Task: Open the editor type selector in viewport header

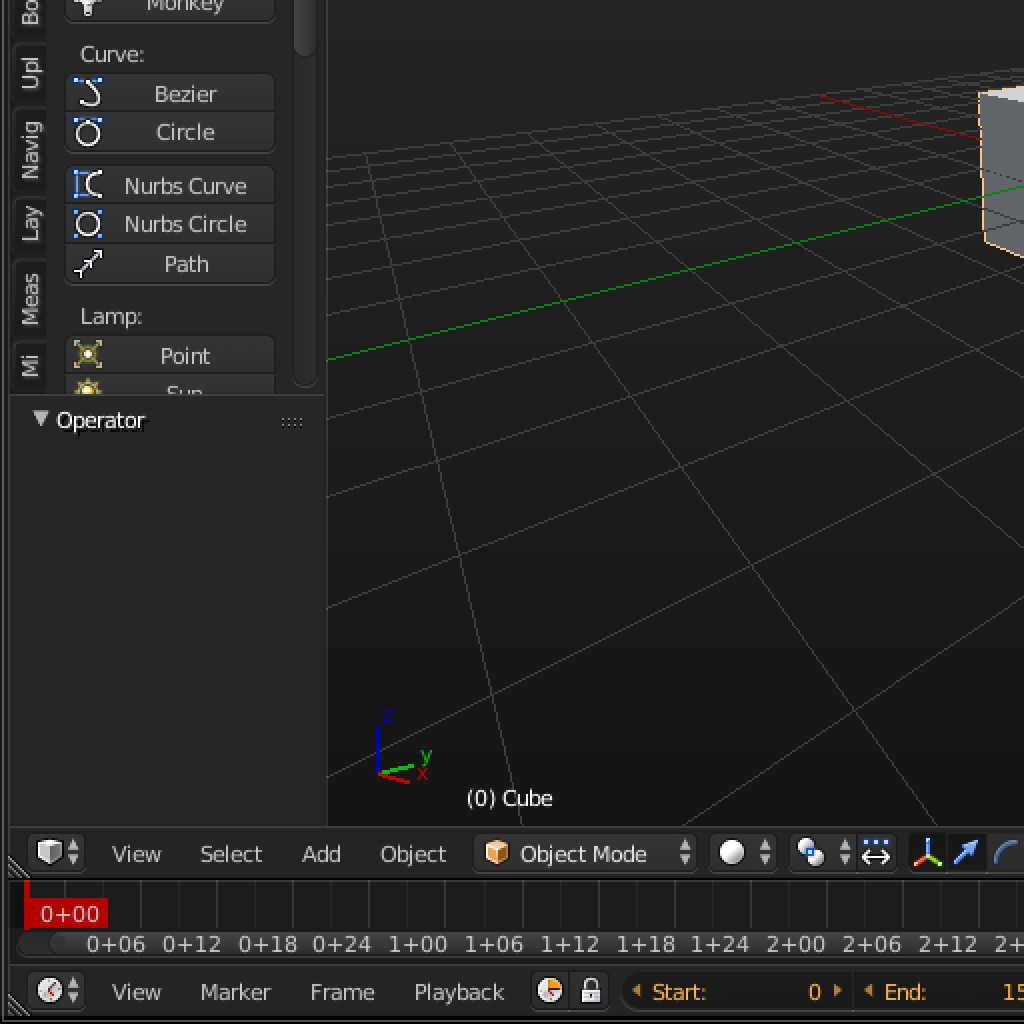Action: [56, 852]
